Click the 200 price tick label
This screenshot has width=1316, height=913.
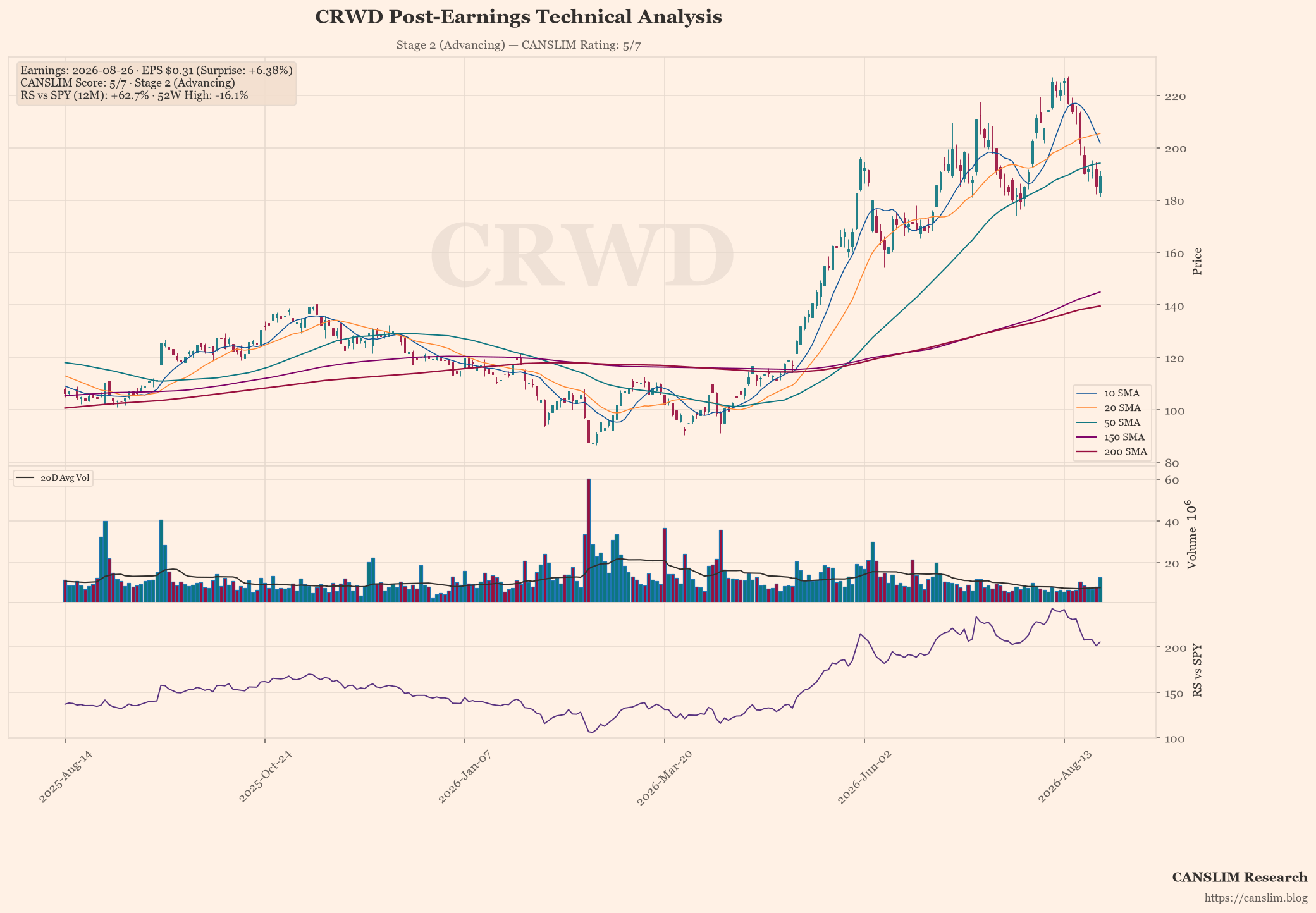[1175, 149]
